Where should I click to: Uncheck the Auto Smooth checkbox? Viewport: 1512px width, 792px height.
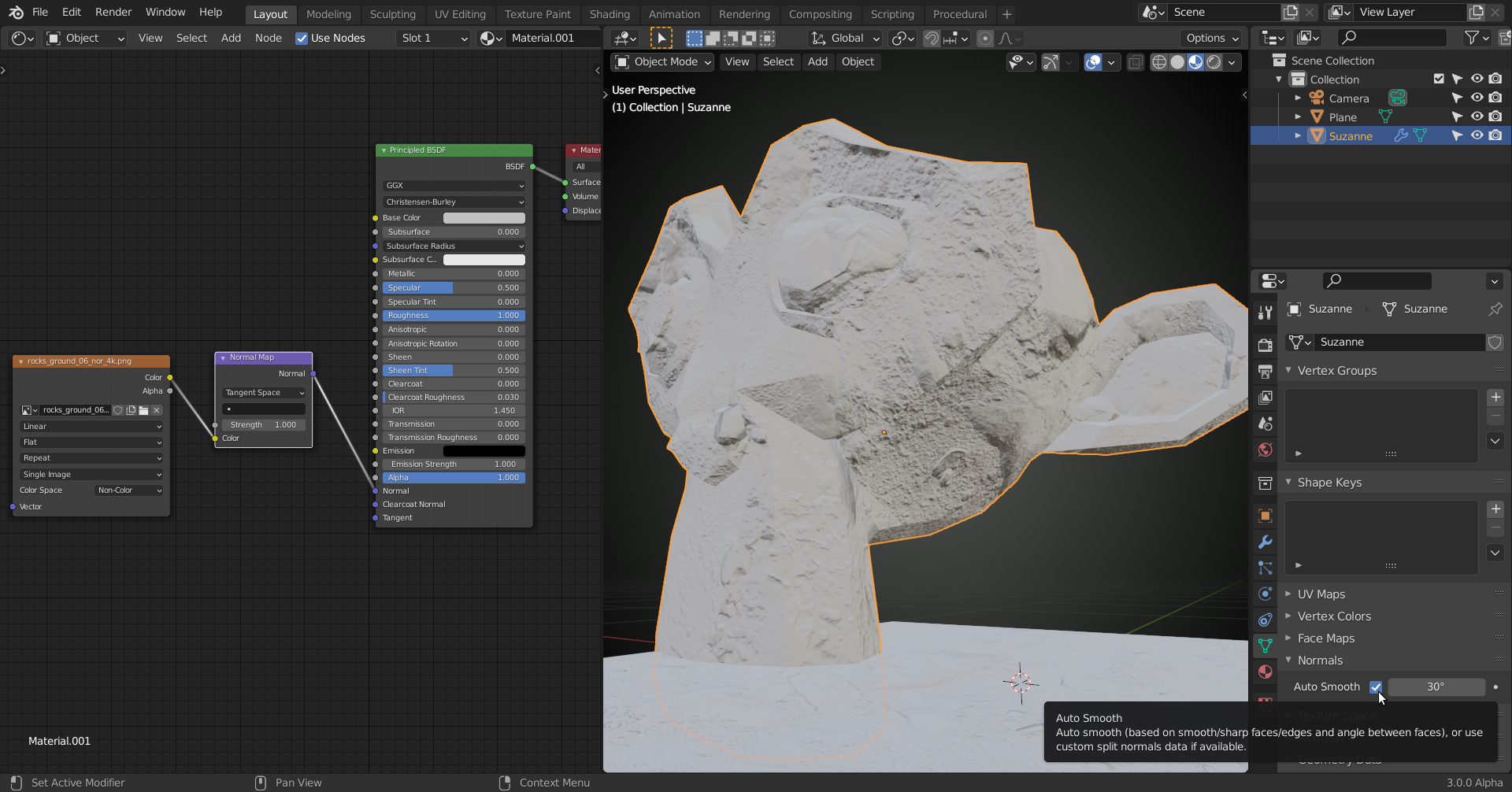point(1375,687)
